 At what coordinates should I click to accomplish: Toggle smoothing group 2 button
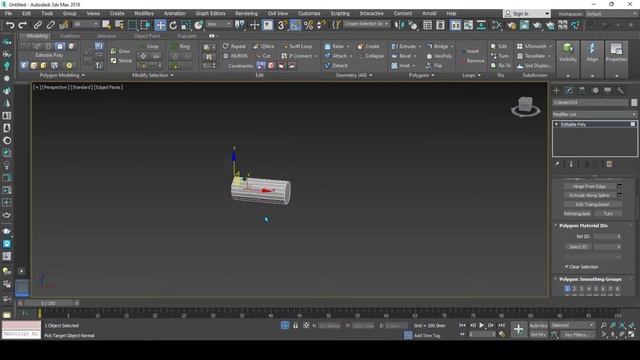tap(574, 289)
